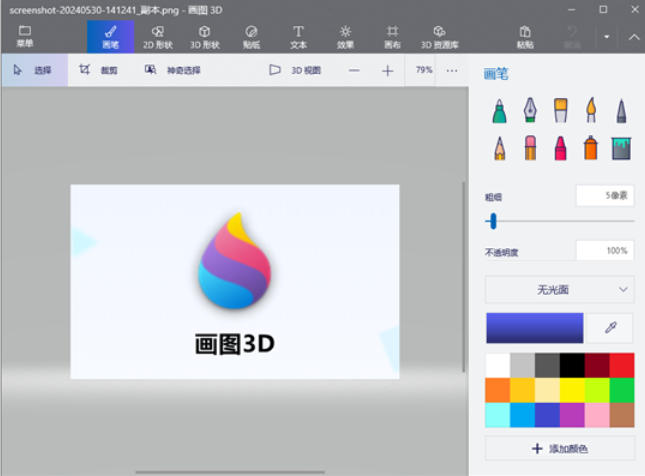
Task: Zoom in with the plus button
Action: tap(387, 70)
